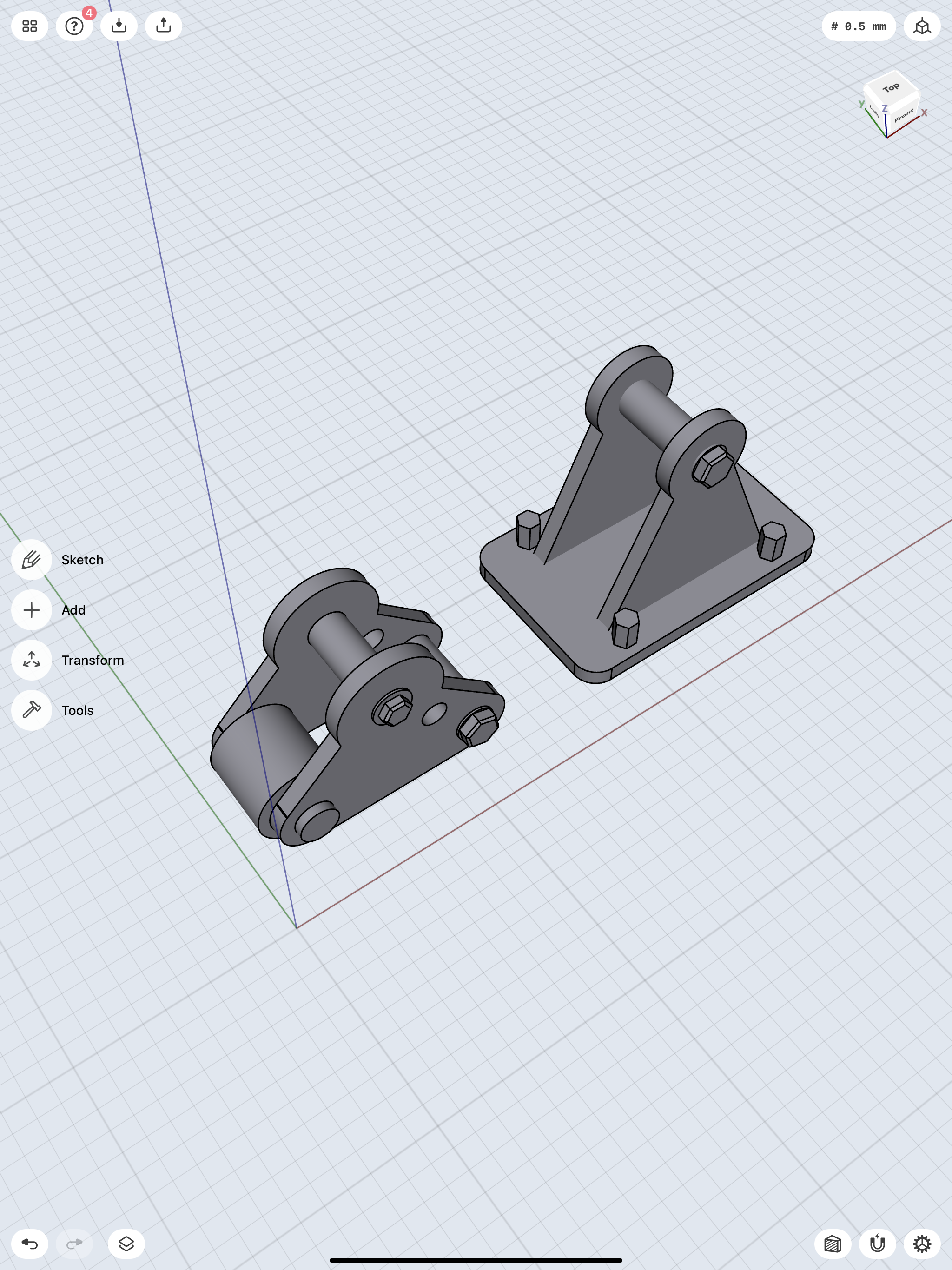This screenshot has height=1270, width=952.
Task: Toggle the section view hatched icon
Action: click(x=833, y=1244)
